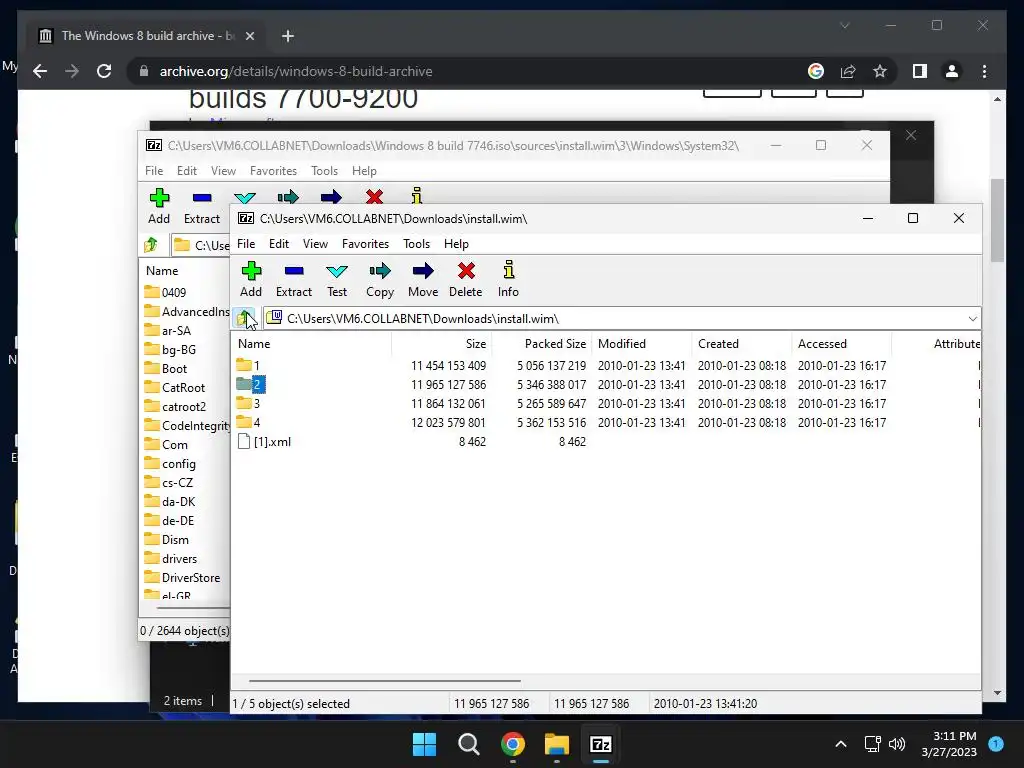Image resolution: width=1024 pixels, height=768 pixels.
Task: Open the Windows Start menu
Action: [x=424, y=744]
